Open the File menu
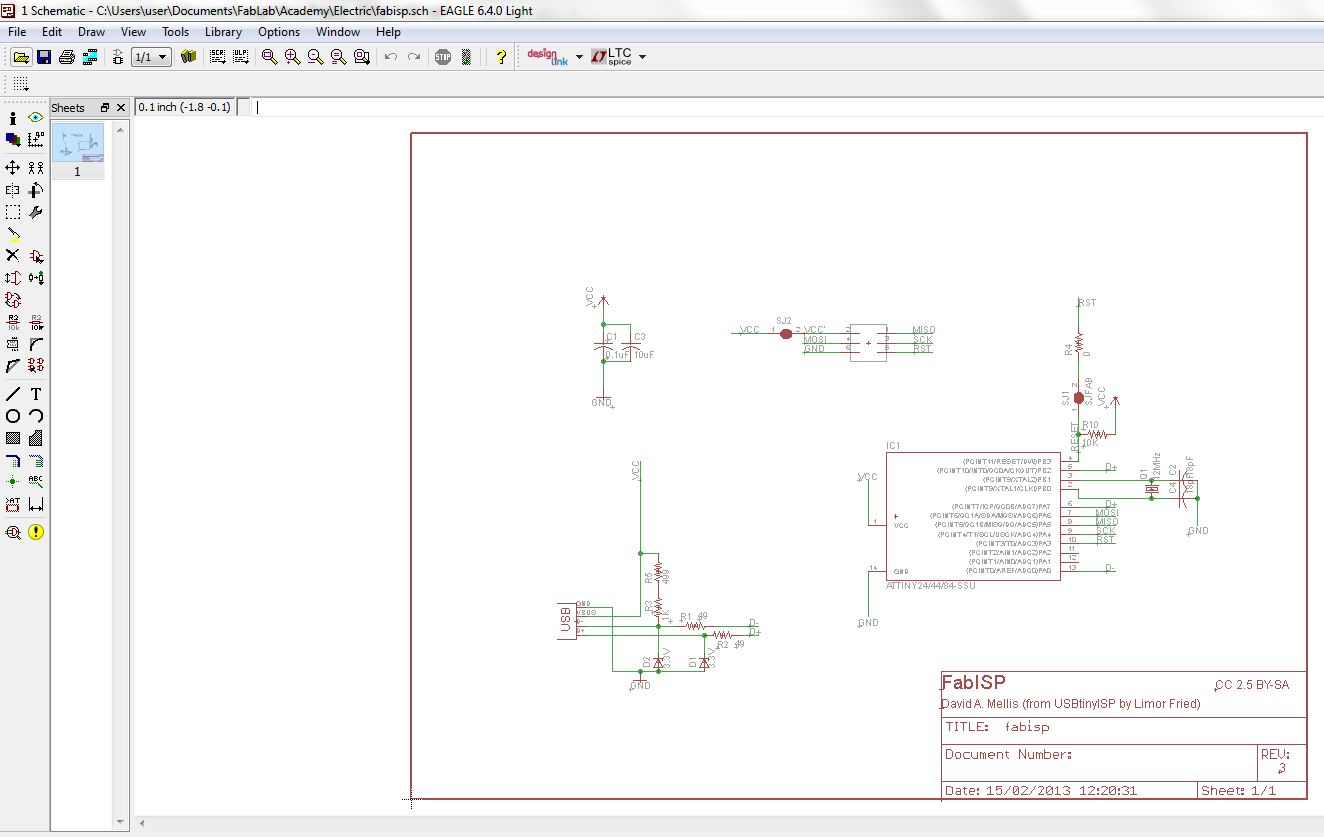Image resolution: width=1324 pixels, height=837 pixels. [17, 32]
